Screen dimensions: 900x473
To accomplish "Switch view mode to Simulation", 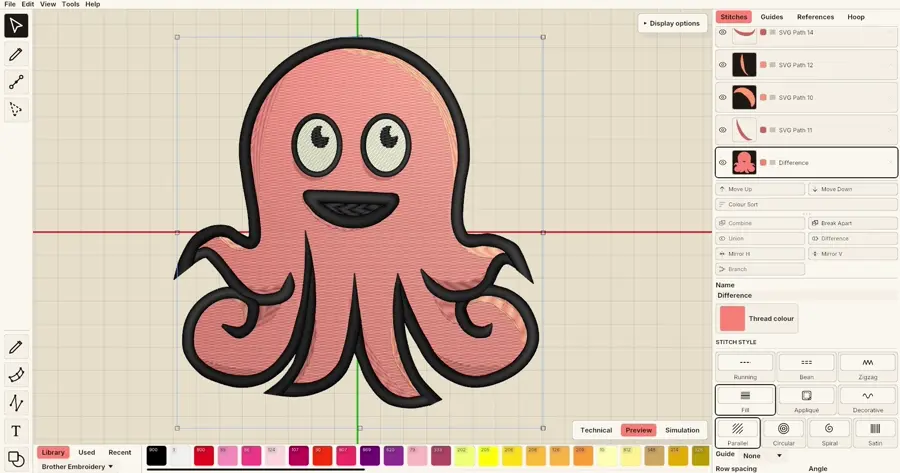I will 682,430.
